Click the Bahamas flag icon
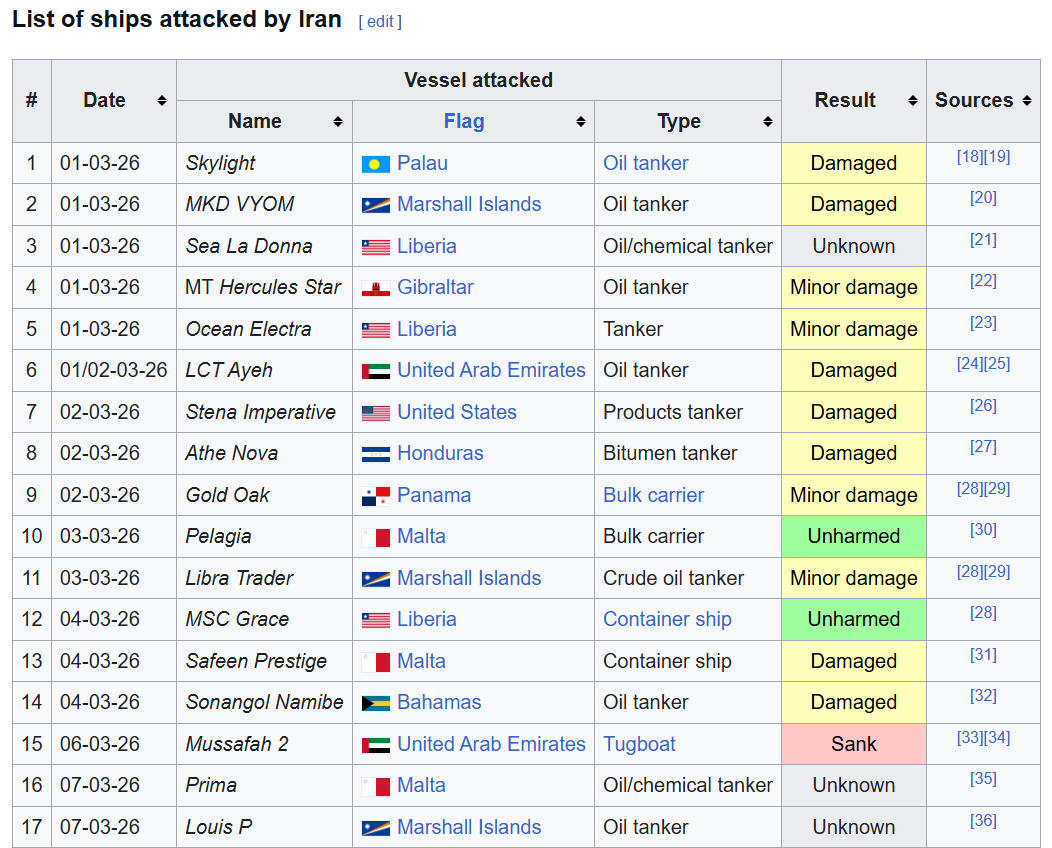This screenshot has height=848, width=1052. click(x=376, y=703)
